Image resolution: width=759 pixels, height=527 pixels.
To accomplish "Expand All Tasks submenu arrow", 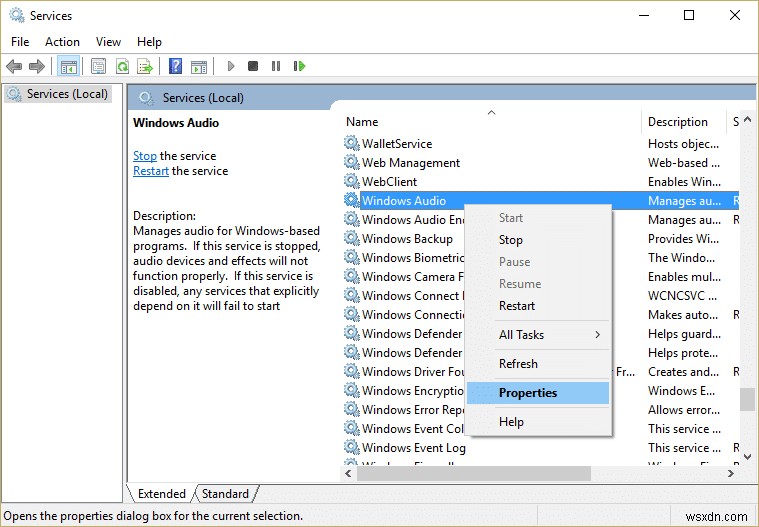I will click(598, 334).
